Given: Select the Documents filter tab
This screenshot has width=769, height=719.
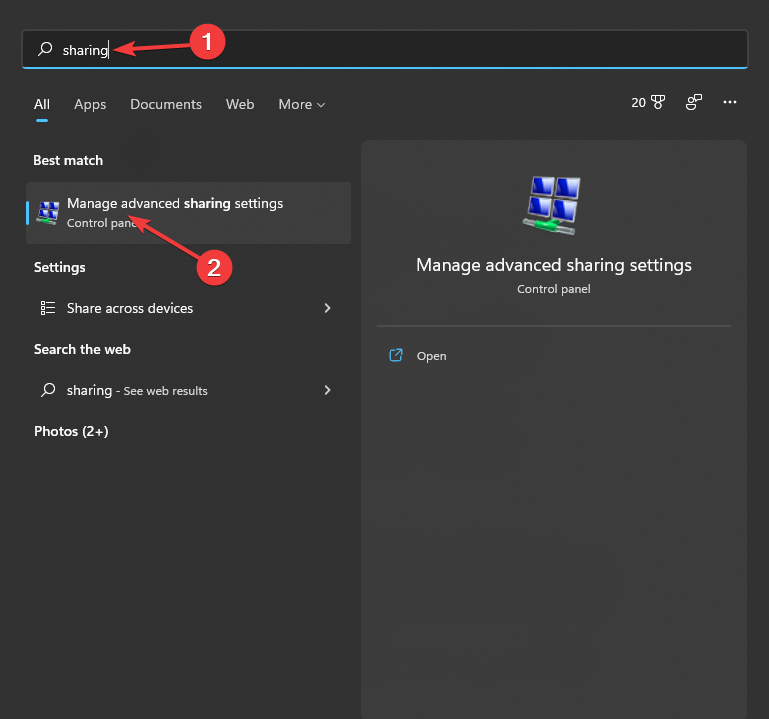Looking at the screenshot, I should tap(166, 104).
